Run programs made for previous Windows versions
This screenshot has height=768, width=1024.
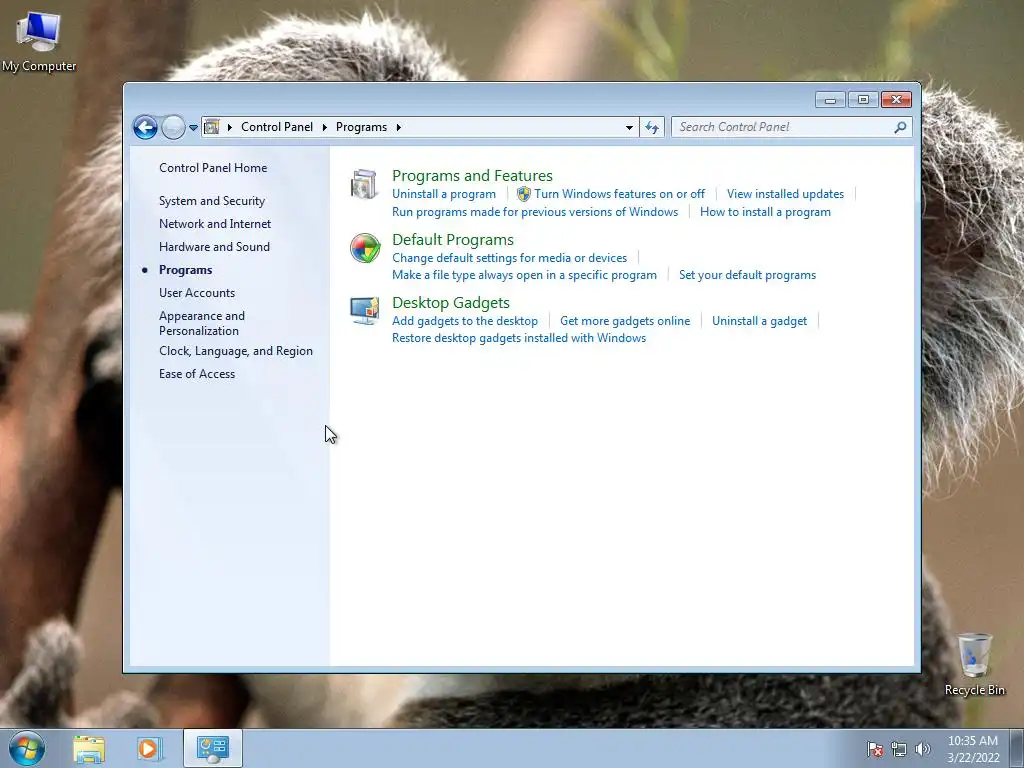[535, 212]
